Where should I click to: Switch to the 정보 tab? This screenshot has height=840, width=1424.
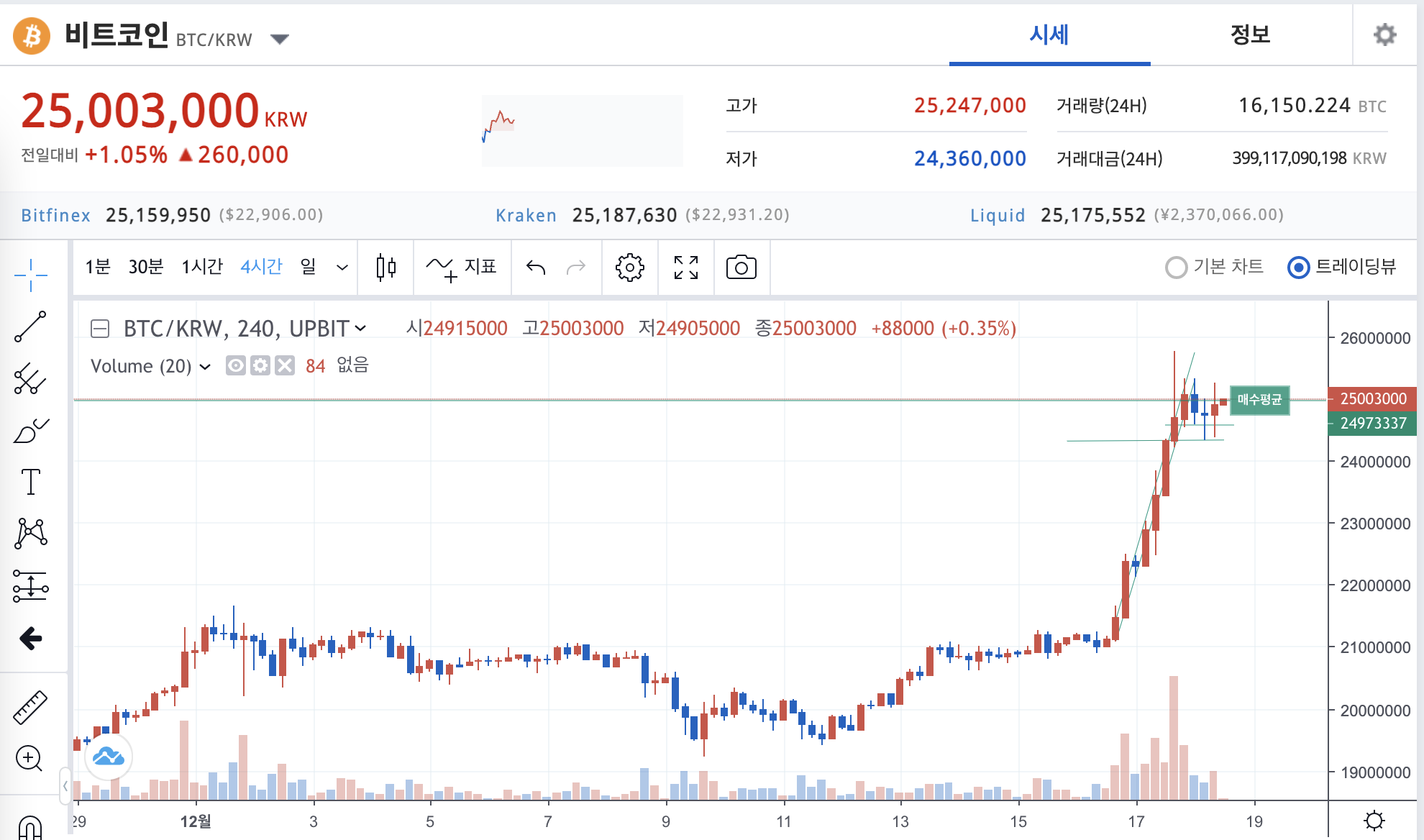[1250, 35]
